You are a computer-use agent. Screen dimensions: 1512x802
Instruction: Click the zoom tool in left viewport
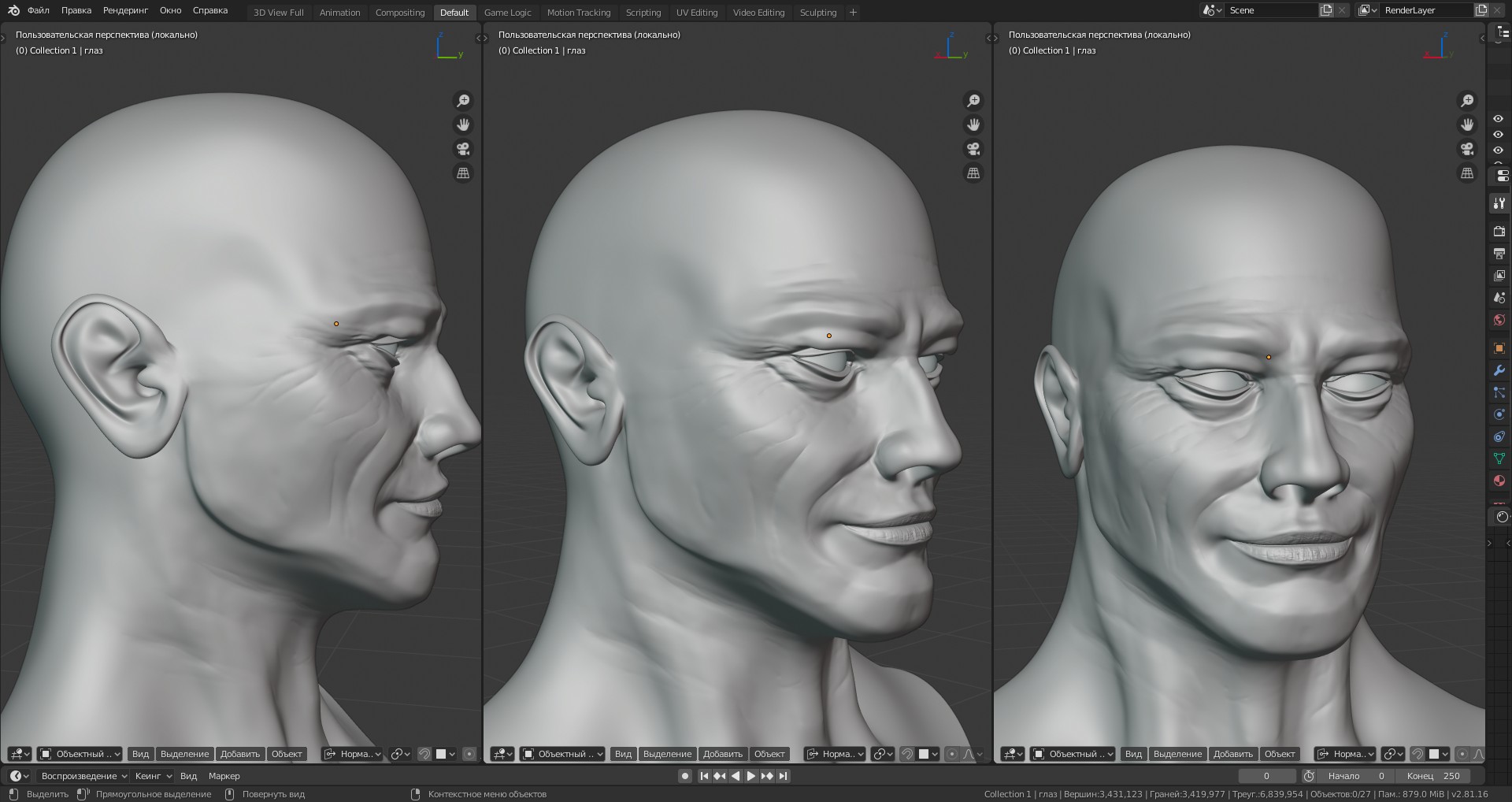click(463, 101)
